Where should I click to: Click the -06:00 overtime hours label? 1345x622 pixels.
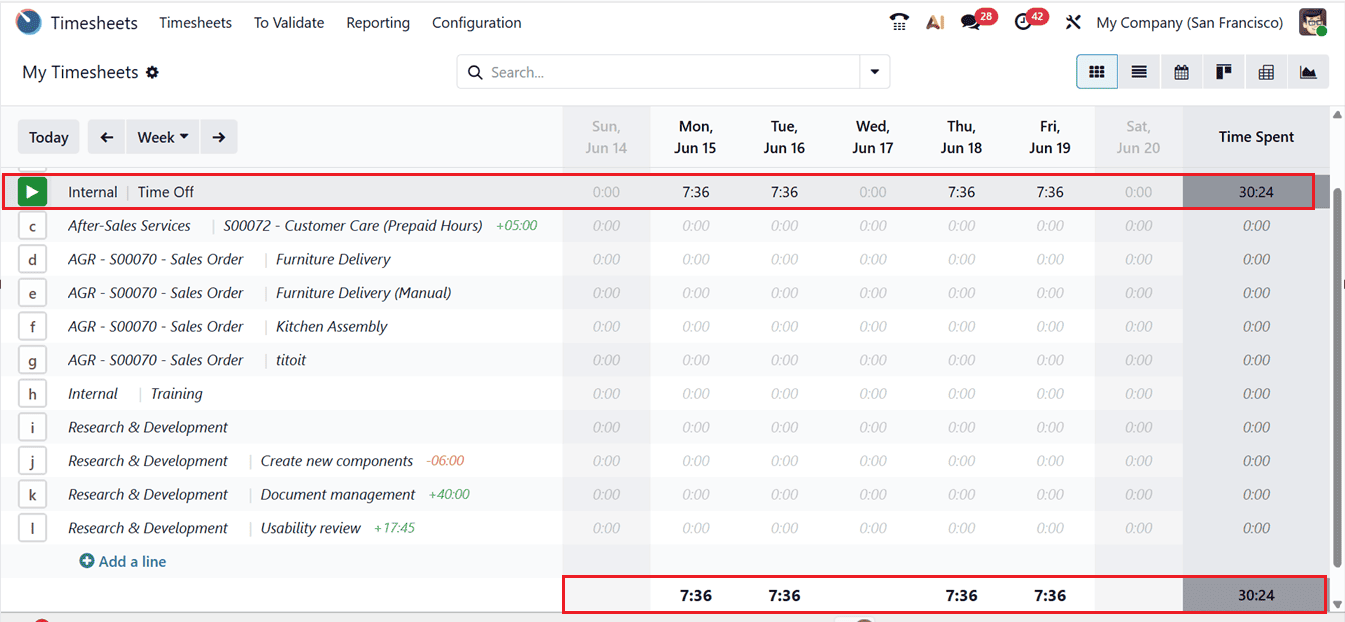[445, 461]
